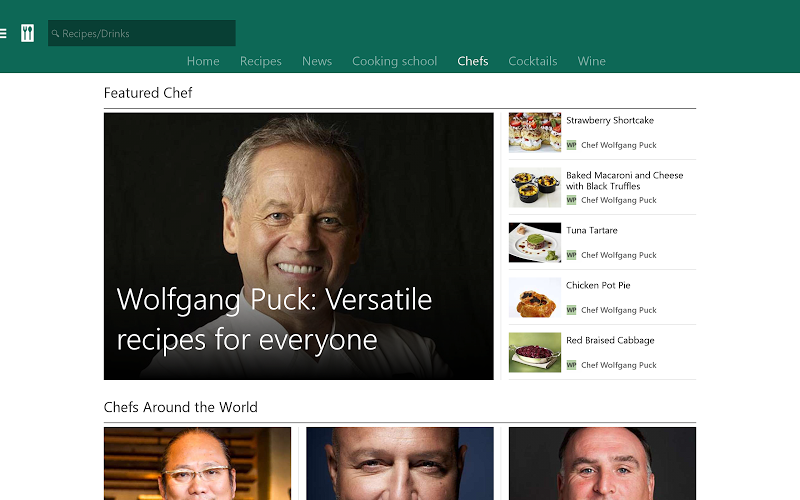The width and height of the screenshot is (800, 500).
Task: Navigate to the Wine tab
Action: click(x=591, y=61)
